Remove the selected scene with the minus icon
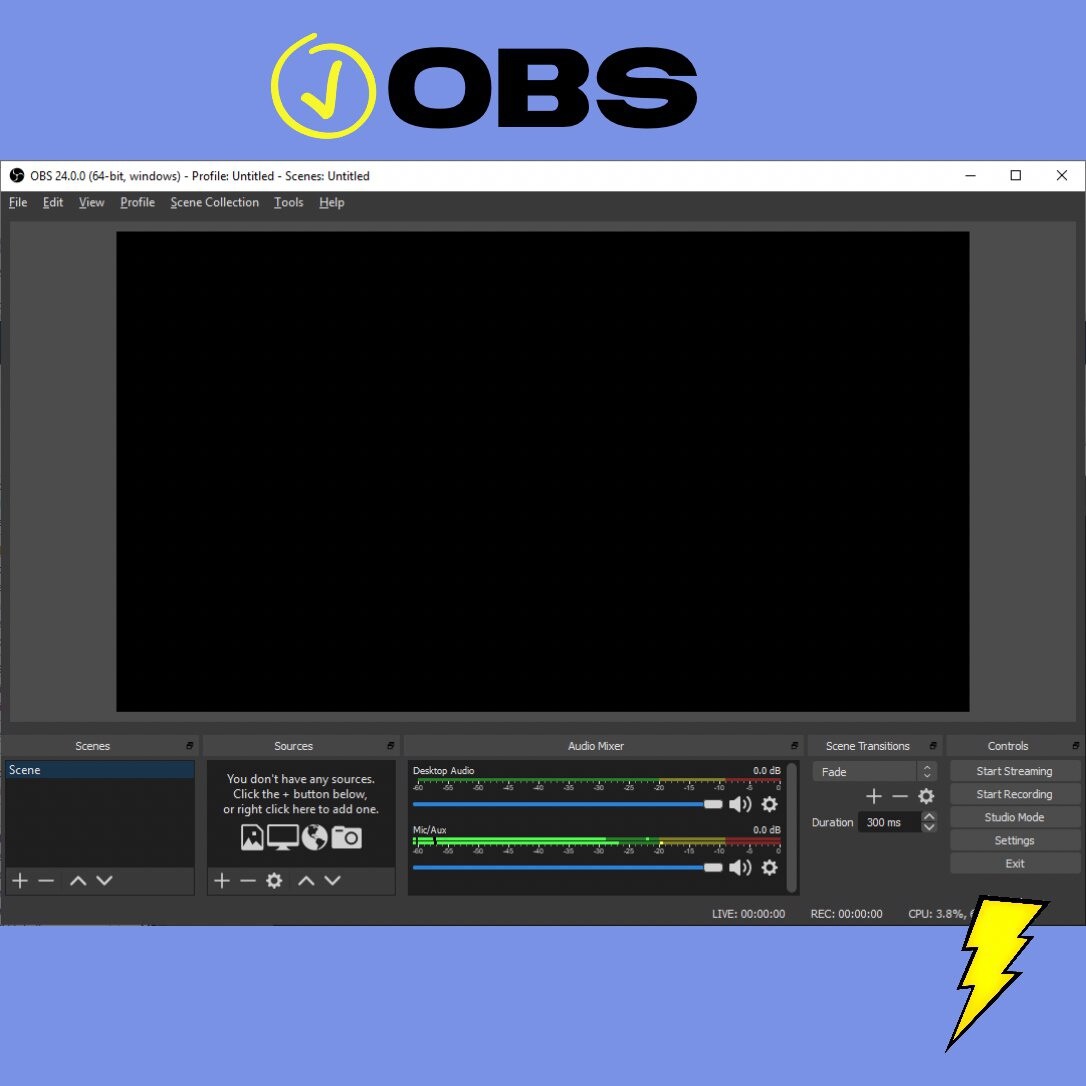This screenshot has width=1086, height=1086. [46, 880]
